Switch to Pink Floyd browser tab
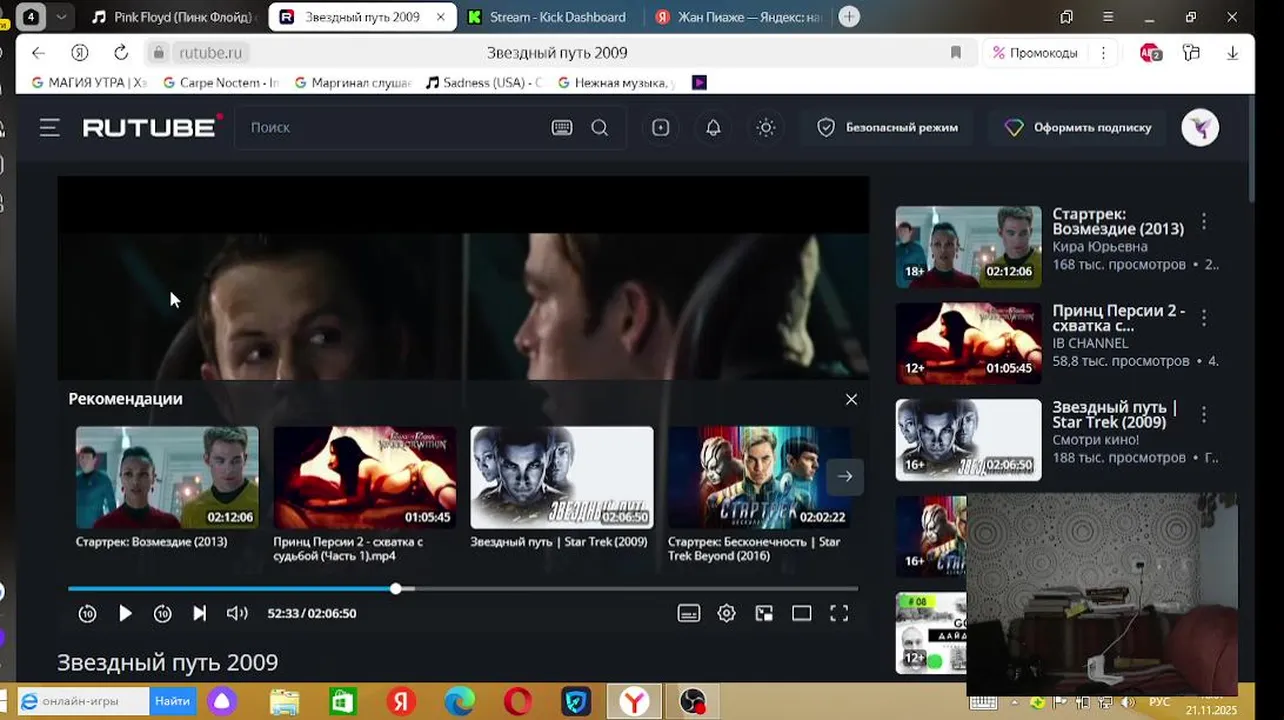1284x720 pixels. point(172,17)
